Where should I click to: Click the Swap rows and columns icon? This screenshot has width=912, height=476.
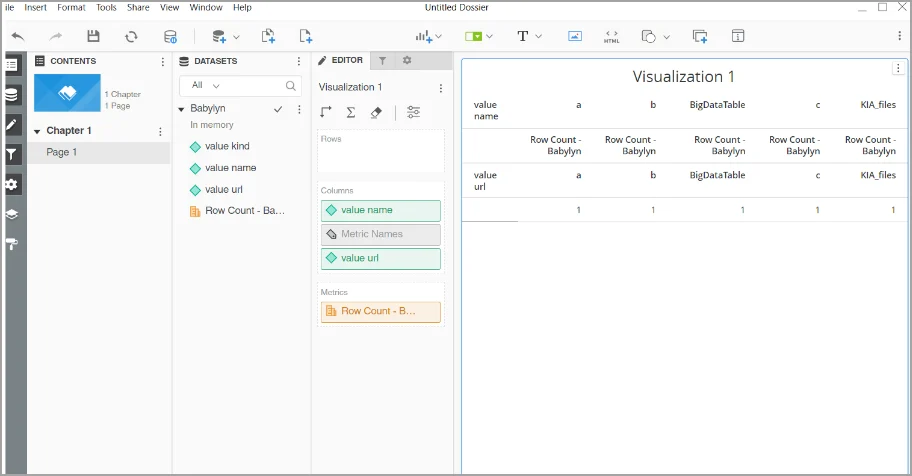point(326,112)
